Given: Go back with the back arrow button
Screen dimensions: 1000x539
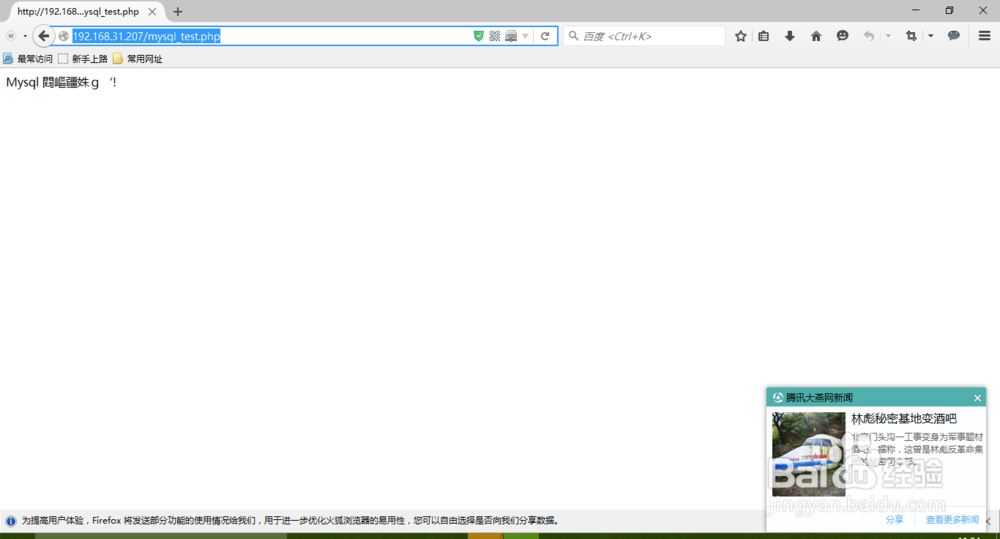Looking at the screenshot, I should [43, 36].
